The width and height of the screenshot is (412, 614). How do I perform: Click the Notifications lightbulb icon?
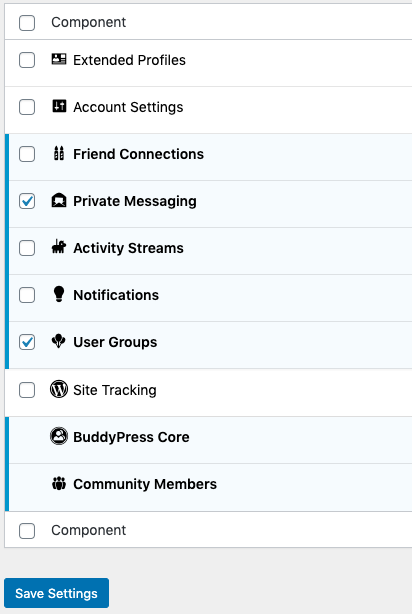(x=59, y=294)
